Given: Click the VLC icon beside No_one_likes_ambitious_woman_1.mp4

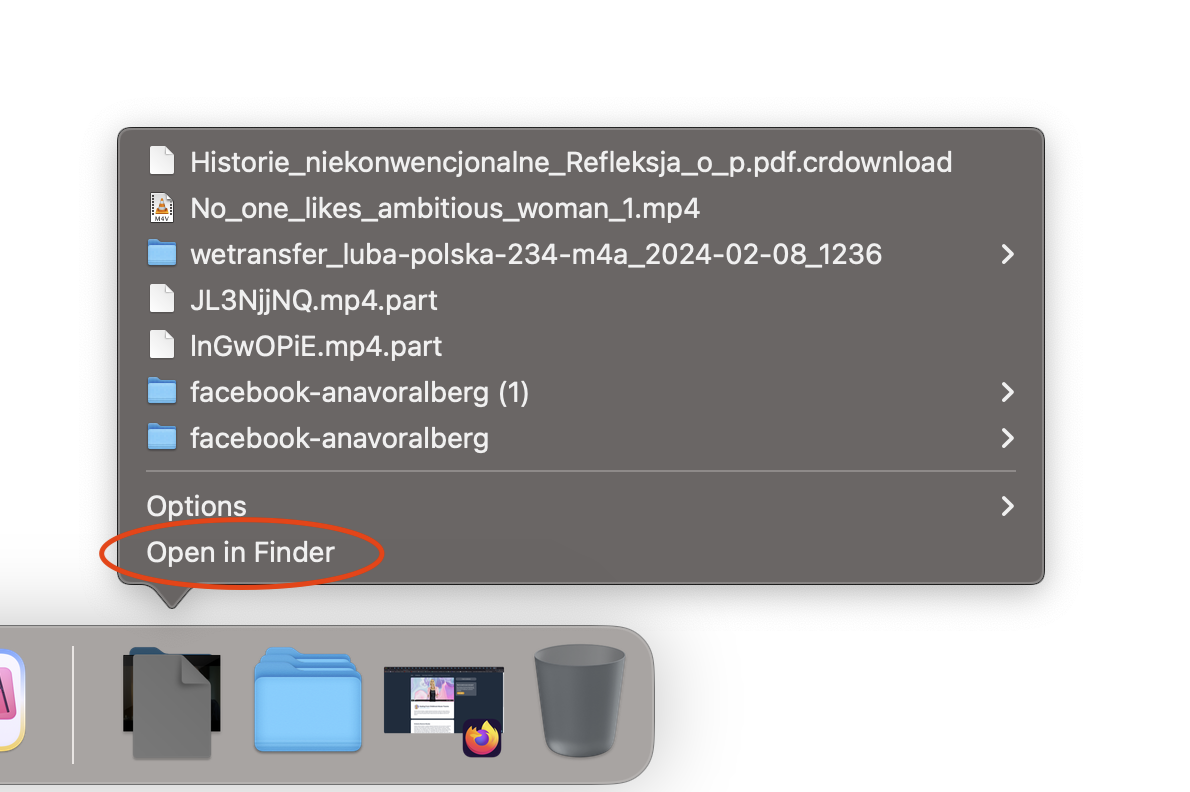Looking at the screenshot, I should [162, 208].
